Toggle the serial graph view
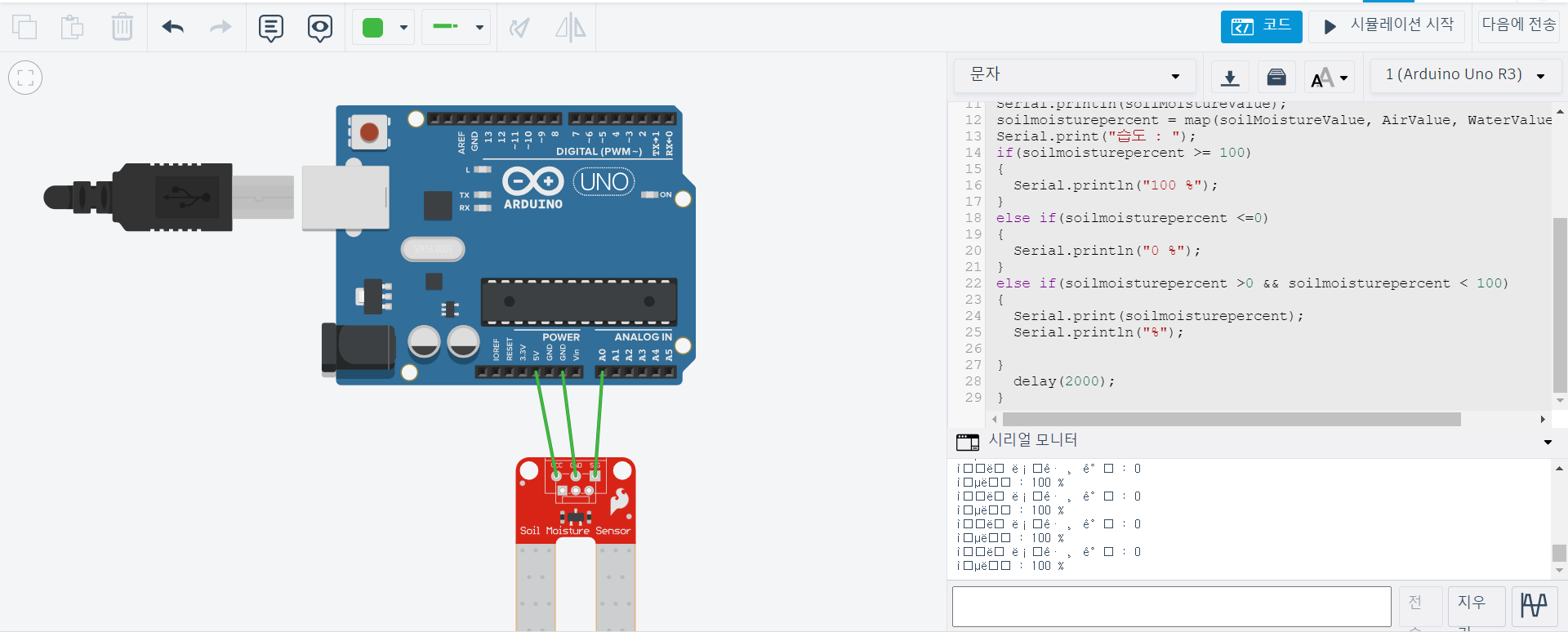 tap(1535, 607)
